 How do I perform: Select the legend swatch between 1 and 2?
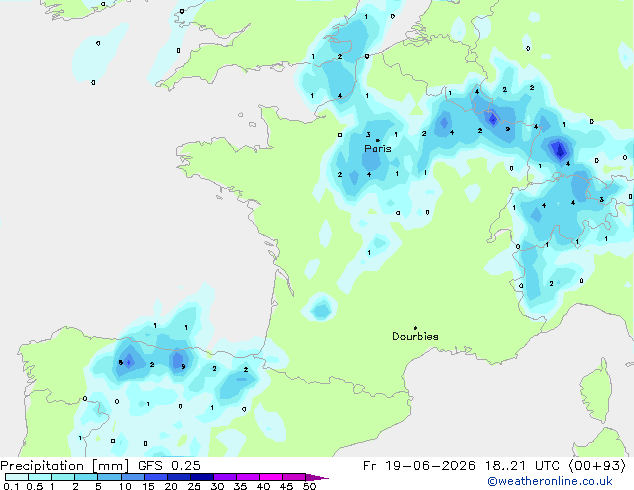(x=63, y=477)
